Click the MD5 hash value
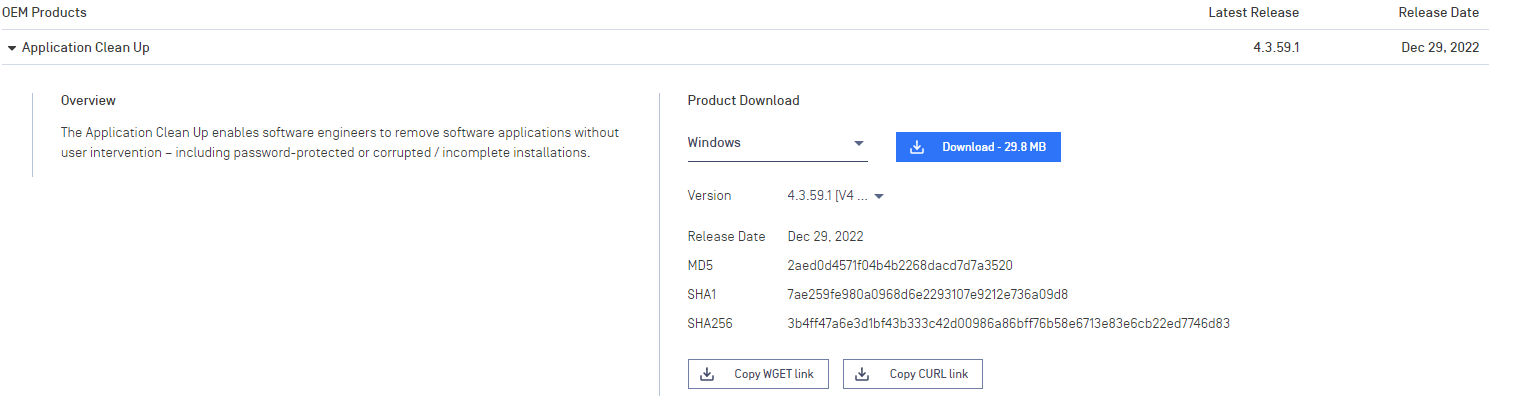Image resolution: width=1530 pixels, height=396 pixels. 900,266
